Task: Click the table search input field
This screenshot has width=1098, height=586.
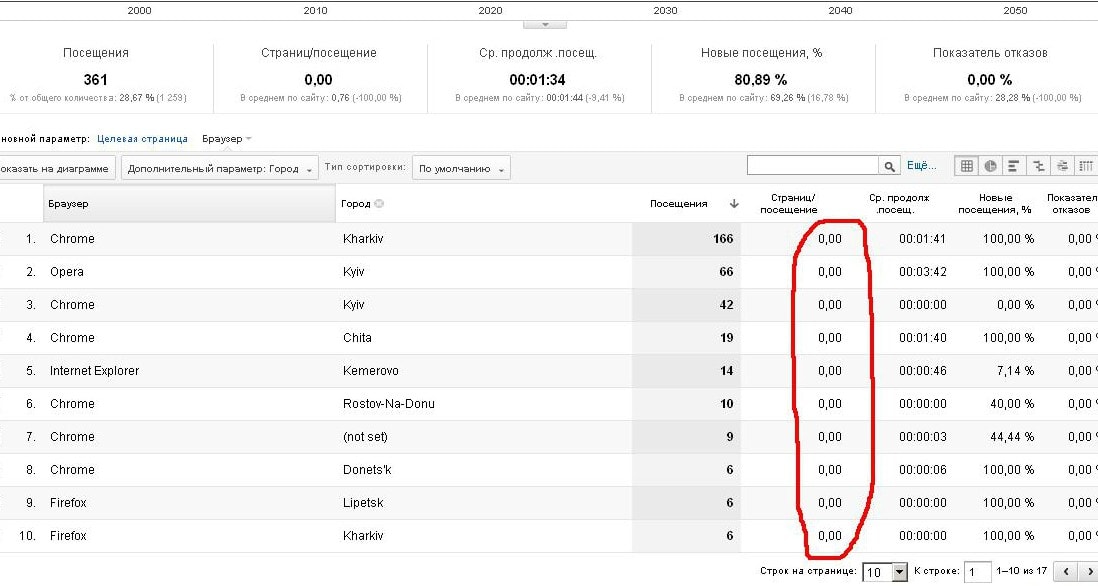Action: point(812,166)
